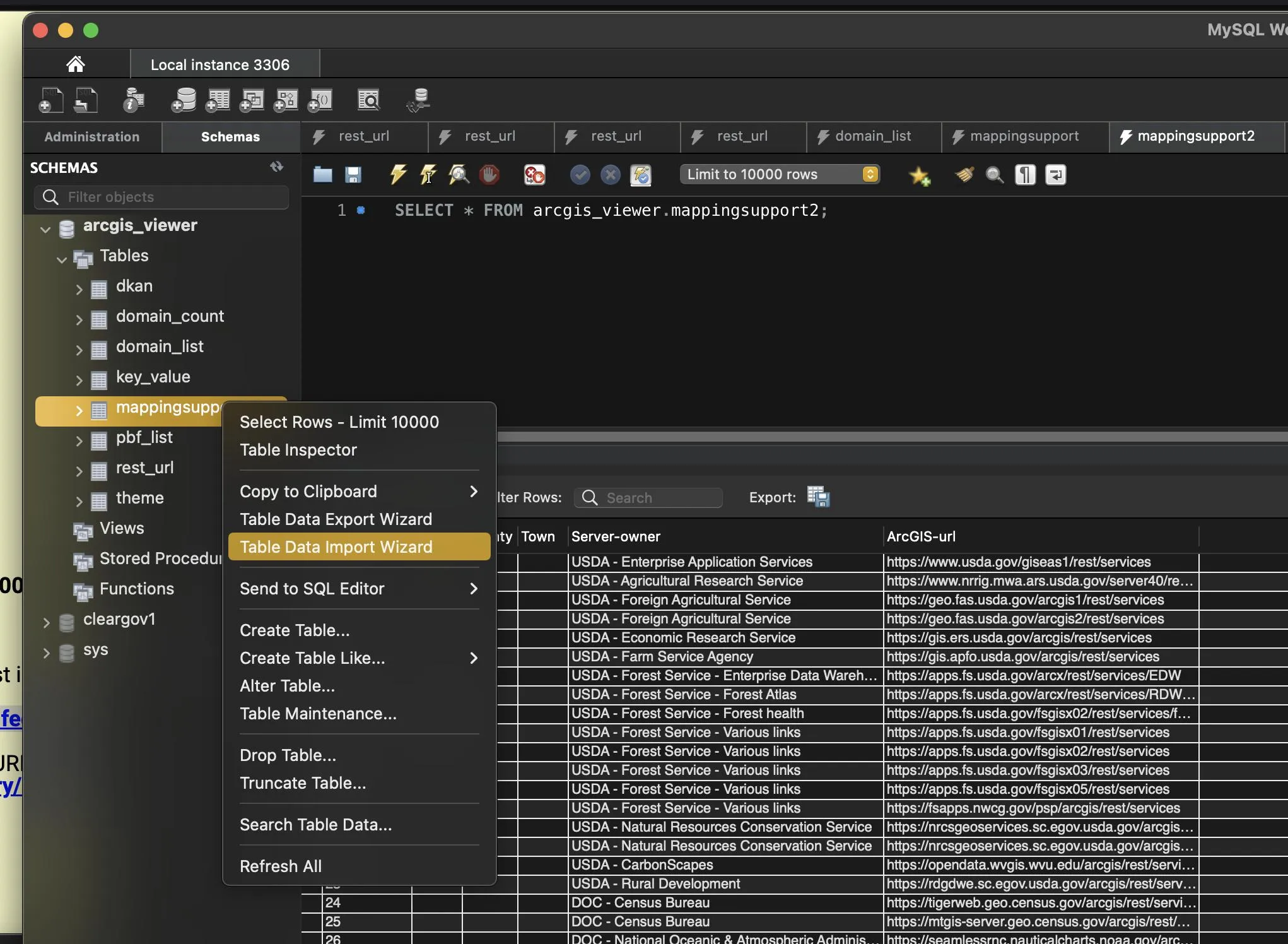The image size is (1288, 944).
Task: Expand the cleargov1 schema
Action: [x=46, y=622]
